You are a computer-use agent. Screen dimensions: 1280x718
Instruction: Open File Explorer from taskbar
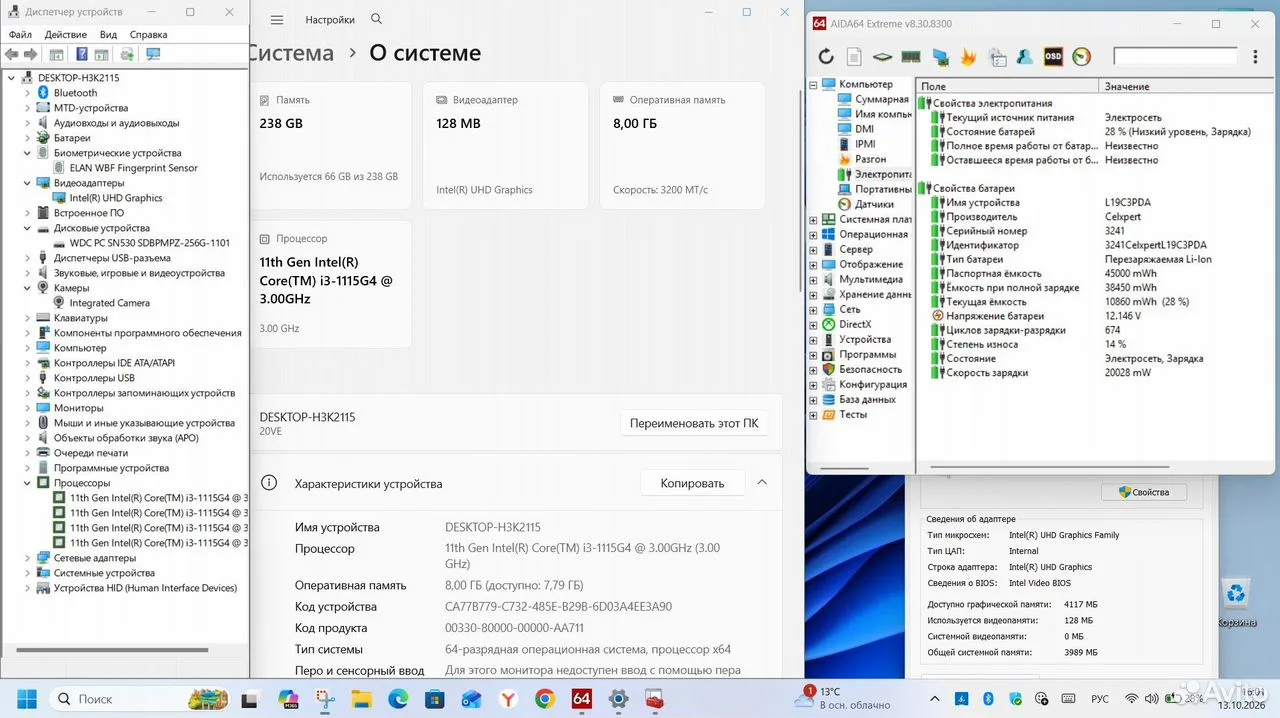coord(362,699)
